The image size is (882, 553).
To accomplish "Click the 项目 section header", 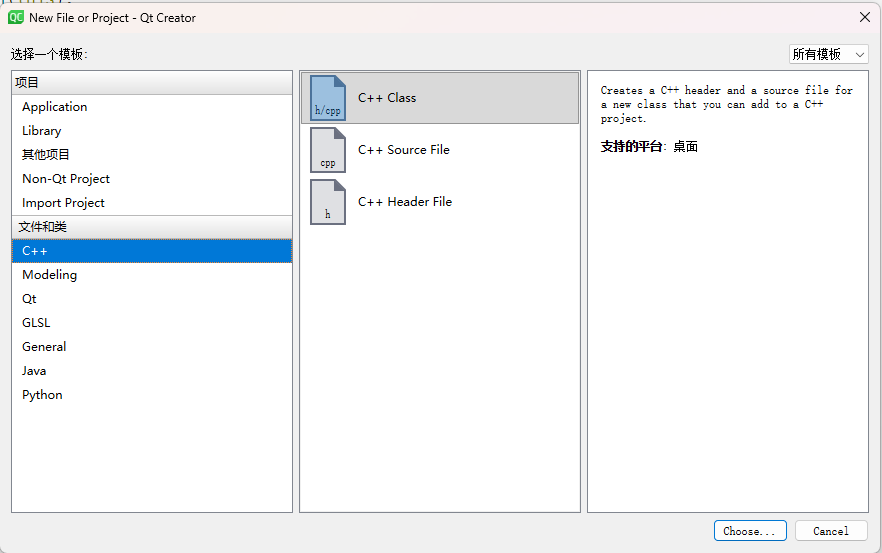I will coord(152,83).
